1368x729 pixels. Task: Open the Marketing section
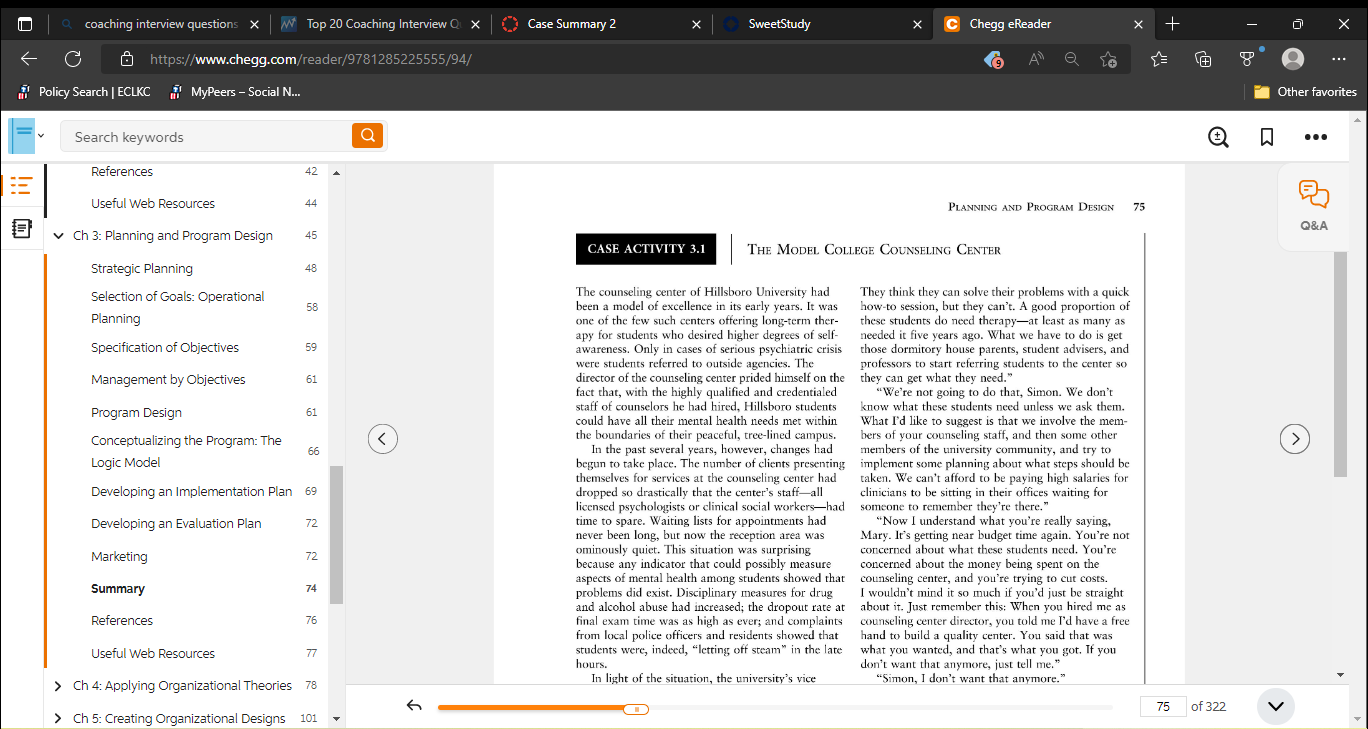point(119,556)
